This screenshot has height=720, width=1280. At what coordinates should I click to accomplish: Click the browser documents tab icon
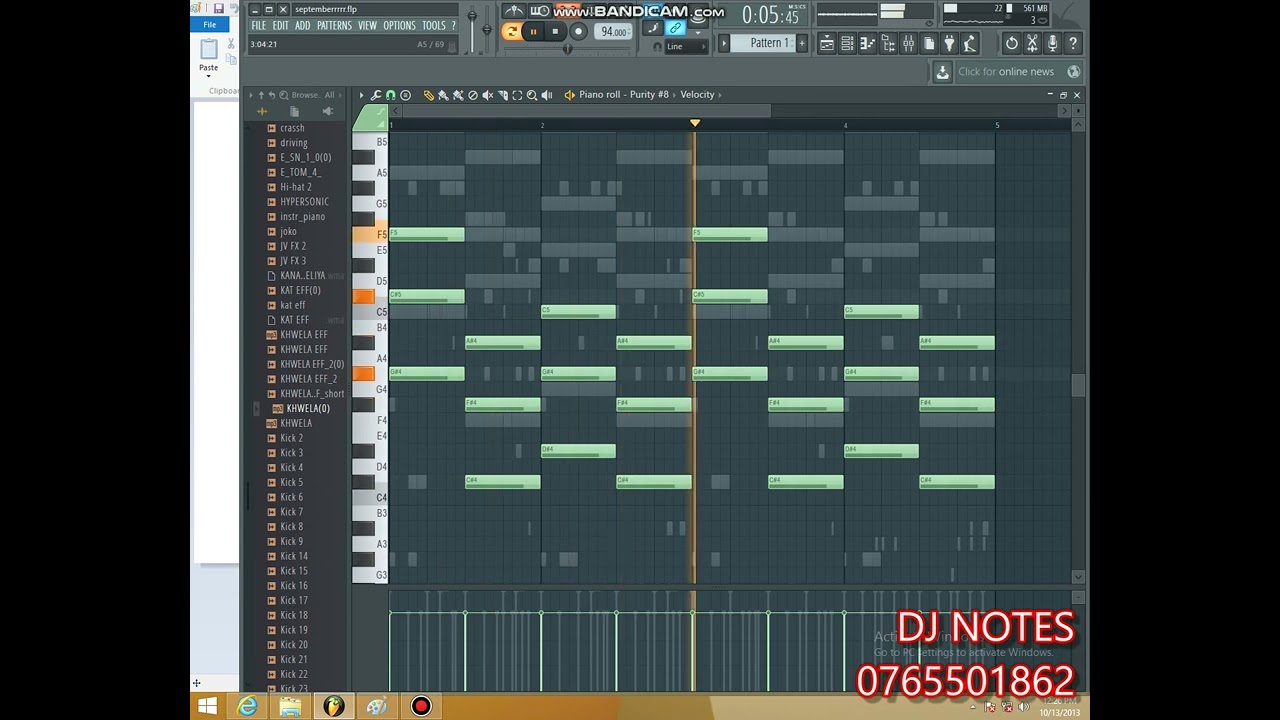(294, 112)
